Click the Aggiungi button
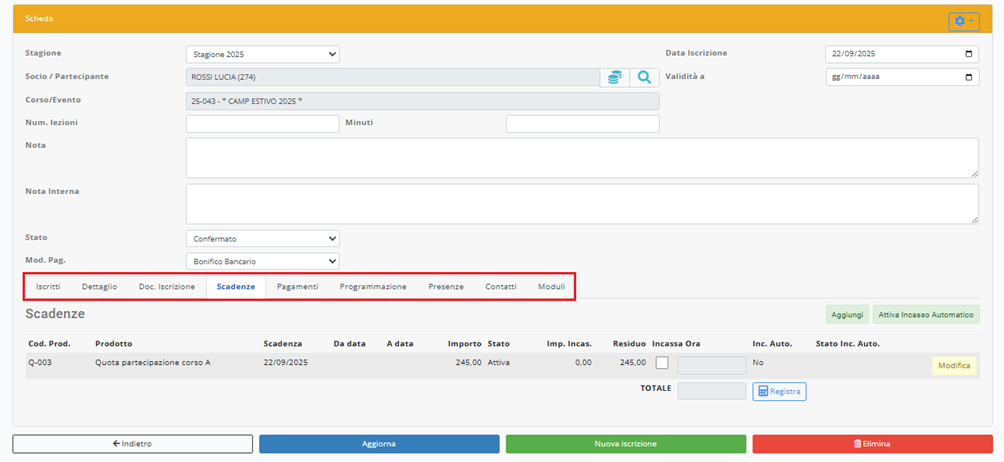 pyautogui.click(x=847, y=314)
